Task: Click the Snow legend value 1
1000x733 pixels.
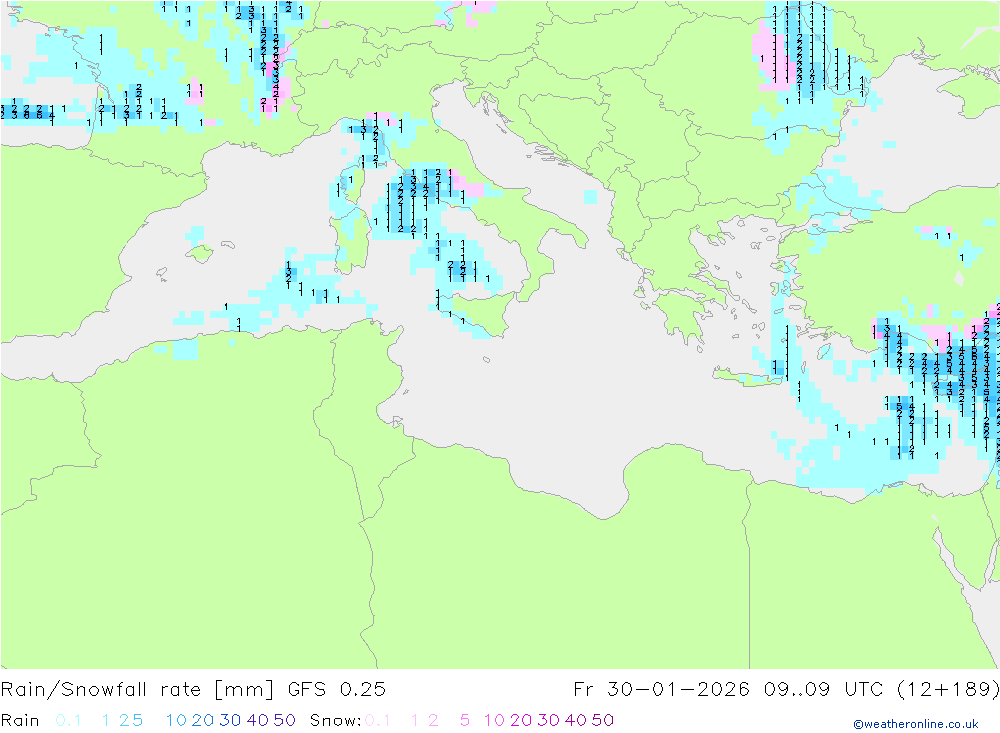Action: point(415,720)
